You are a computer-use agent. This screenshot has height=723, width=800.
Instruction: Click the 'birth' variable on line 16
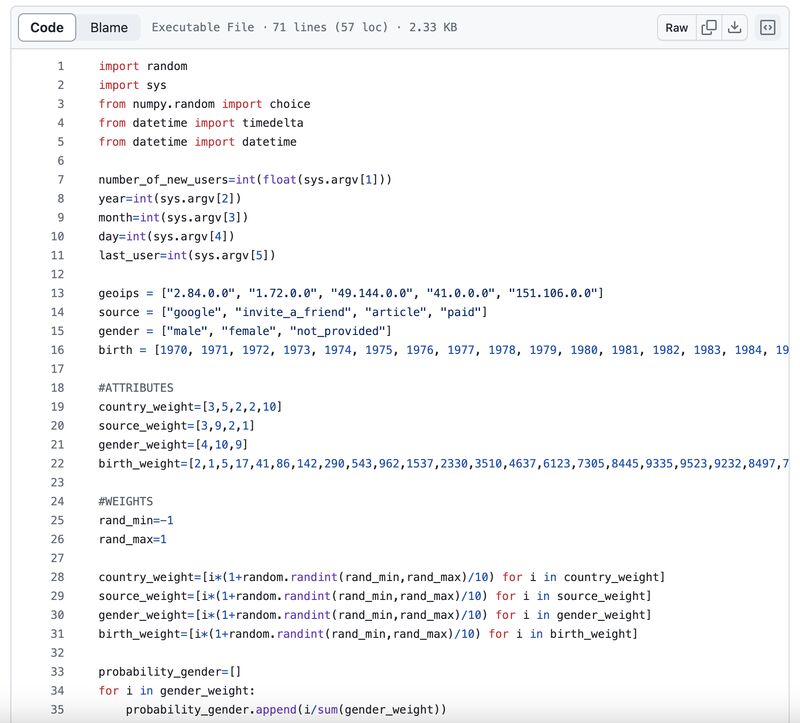click(x=115, y=350)
